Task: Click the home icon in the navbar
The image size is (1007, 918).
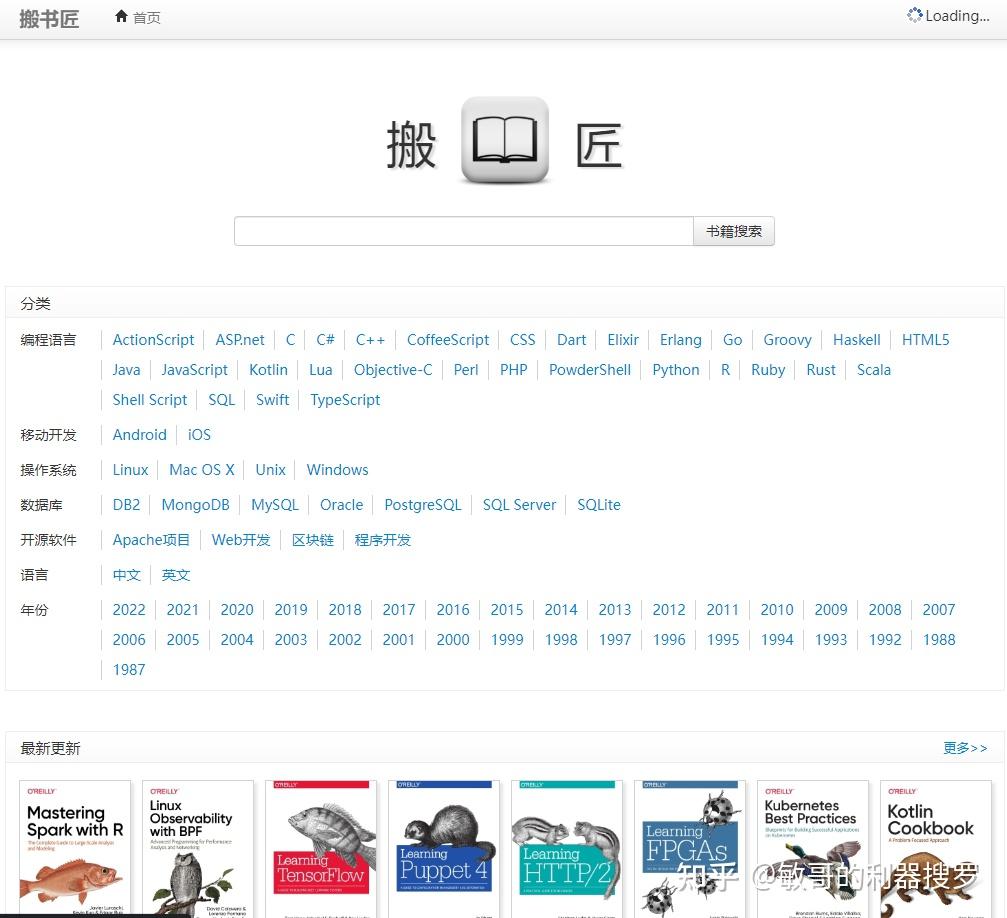Action: 121,17
